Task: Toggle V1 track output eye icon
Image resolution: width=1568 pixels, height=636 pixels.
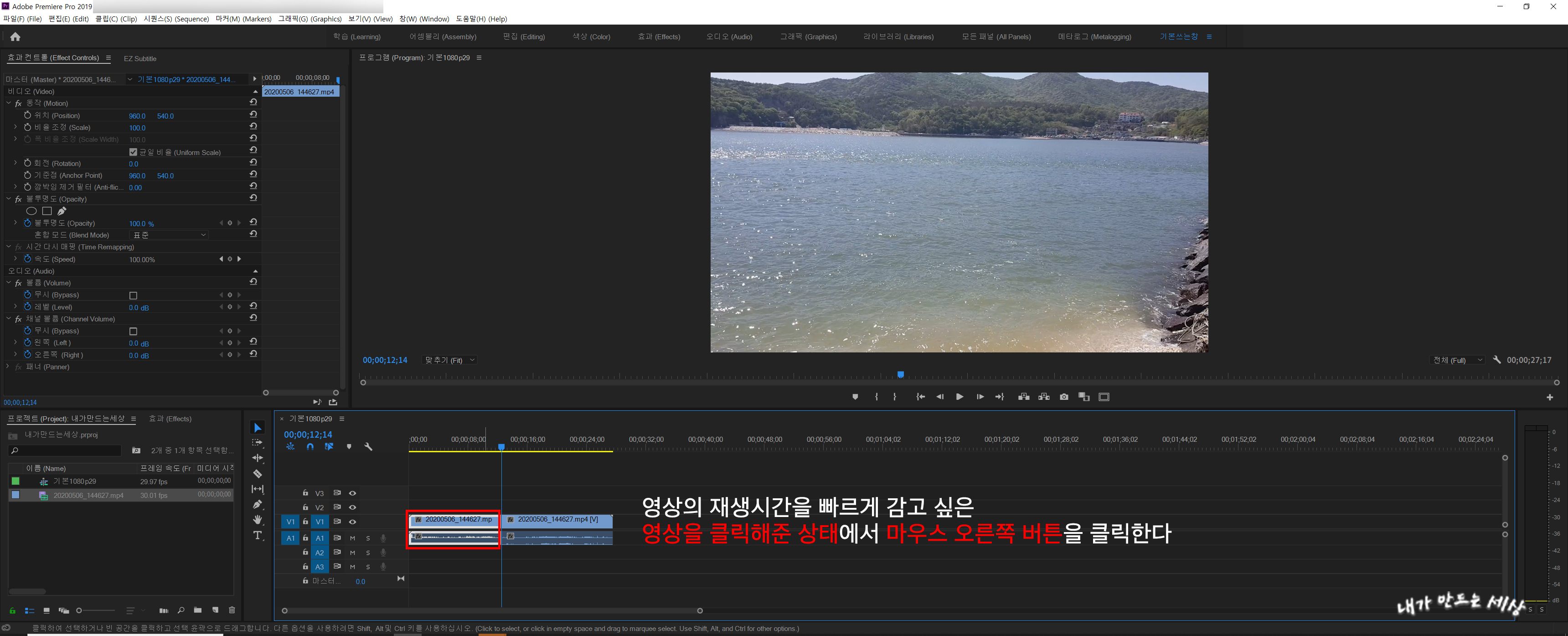Action: tap(352, 522)
